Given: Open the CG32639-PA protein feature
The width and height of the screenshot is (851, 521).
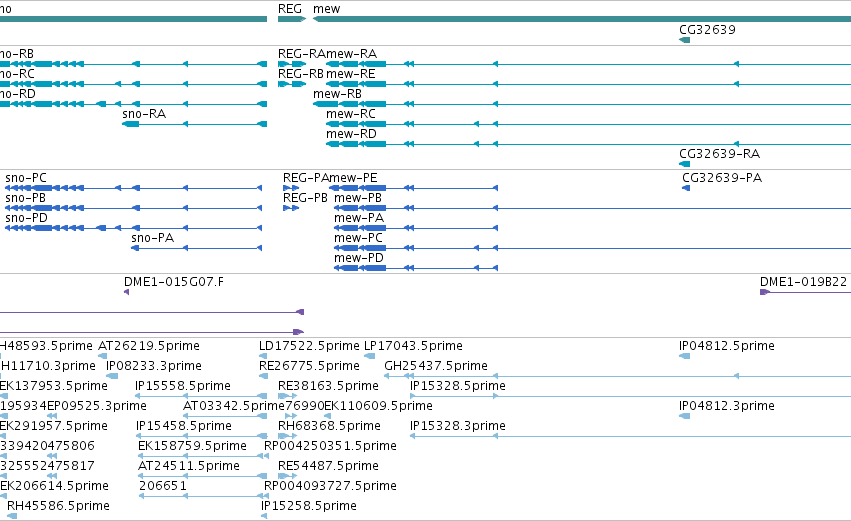Looking at the screenshot, I should (x=722, y=178).
